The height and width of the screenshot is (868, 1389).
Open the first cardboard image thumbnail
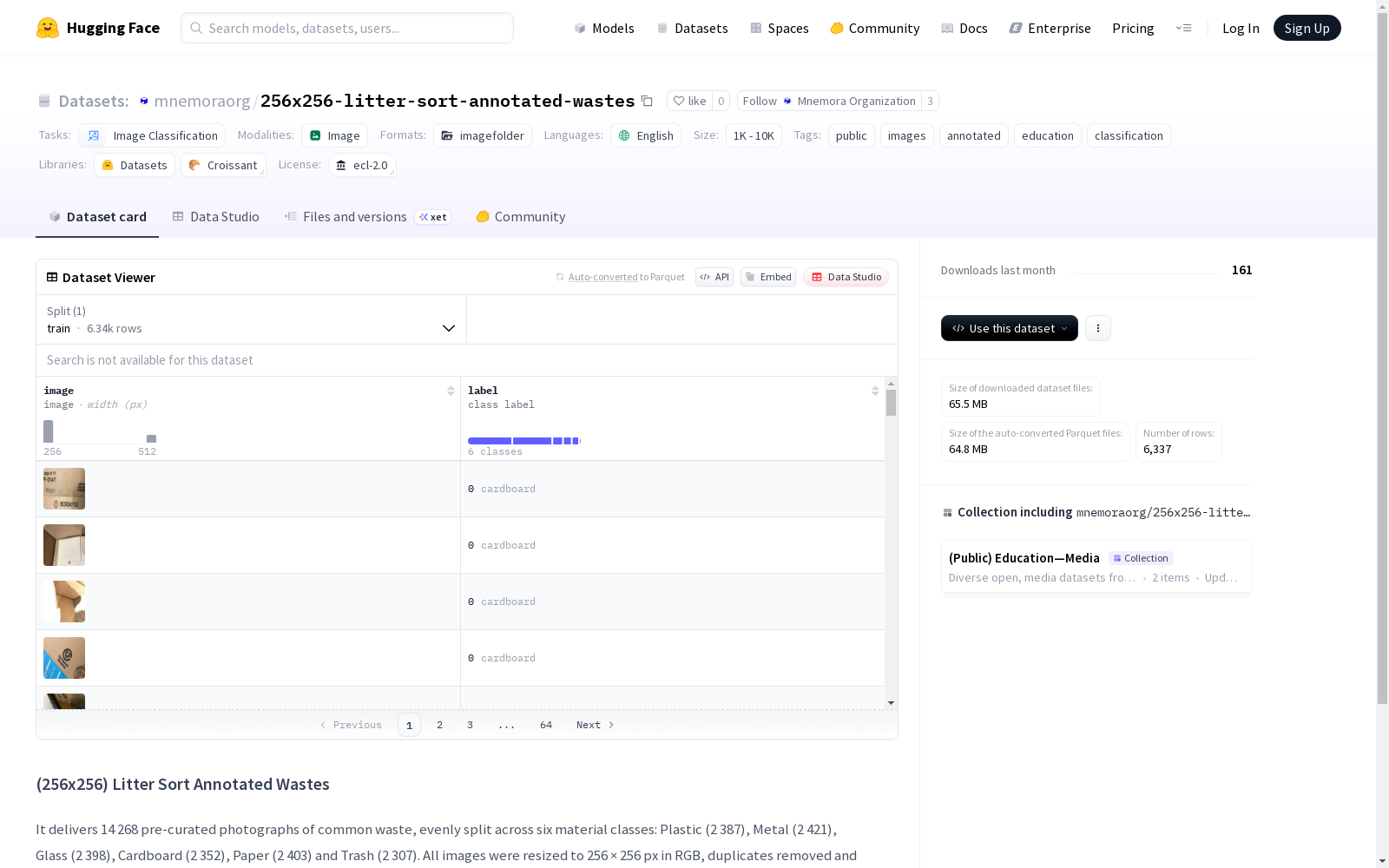pyautogui.click(x=64, y=489)
